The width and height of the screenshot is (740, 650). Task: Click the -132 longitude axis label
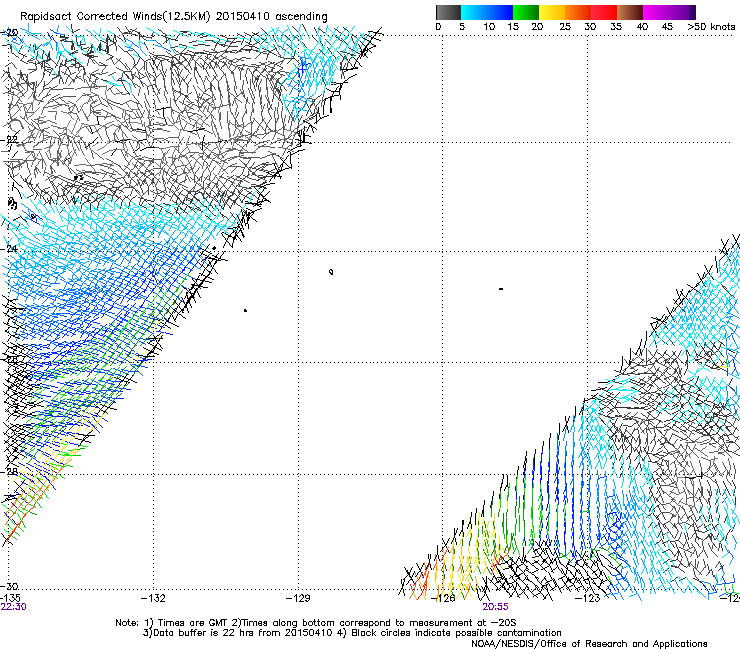click(x=153, y=599)
